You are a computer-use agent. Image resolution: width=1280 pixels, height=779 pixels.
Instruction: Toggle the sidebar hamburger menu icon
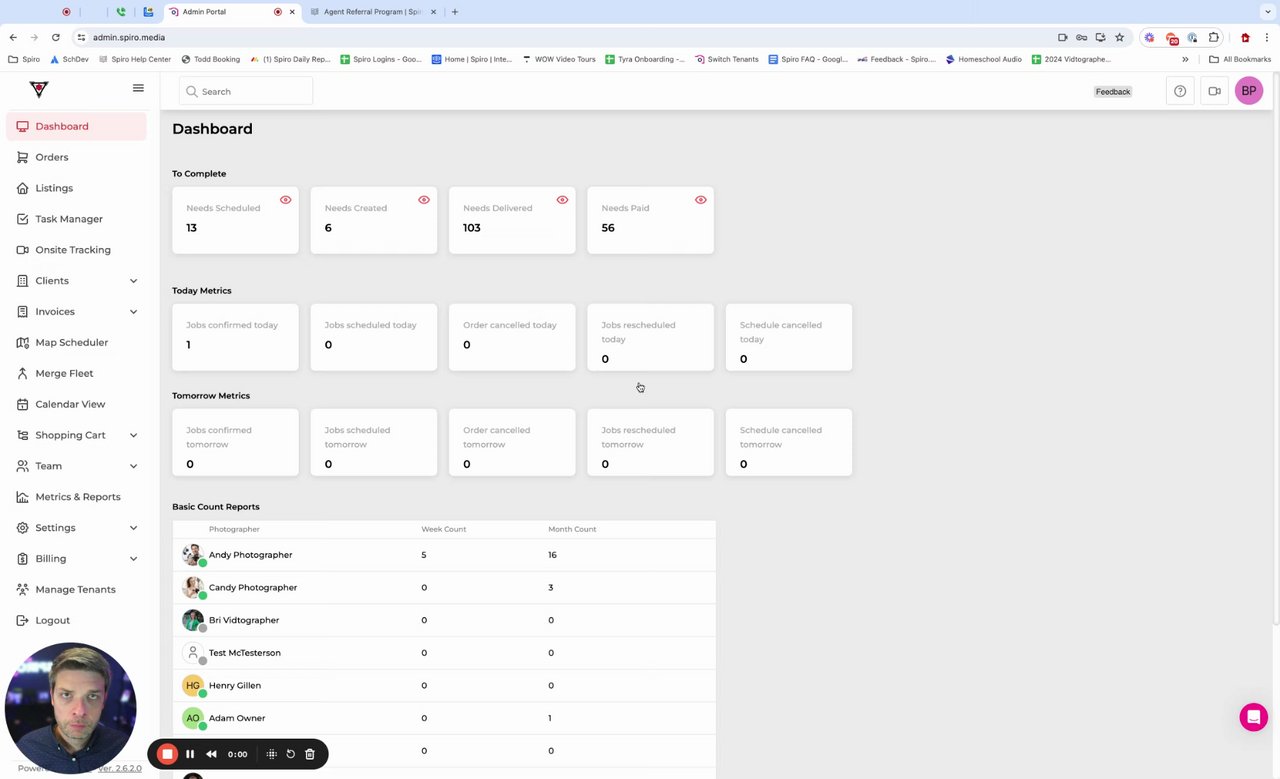(138, 88)
